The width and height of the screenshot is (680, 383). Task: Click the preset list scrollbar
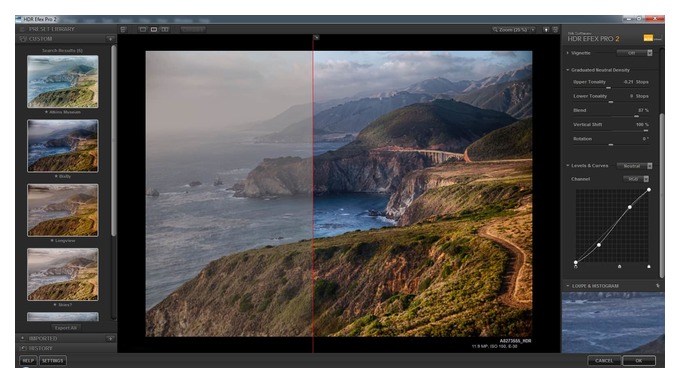[114, 141]
